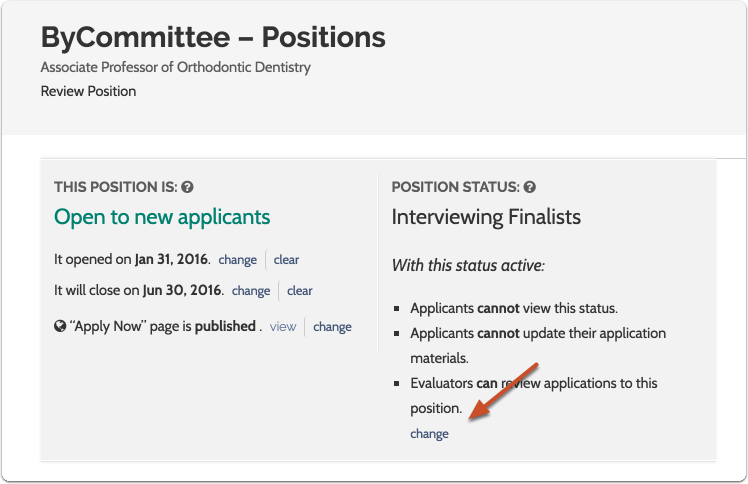Viewport: 748px width, 484px height.
Task: Clear the Jan 31, 2016 opening date
Action: click(286, 260)
